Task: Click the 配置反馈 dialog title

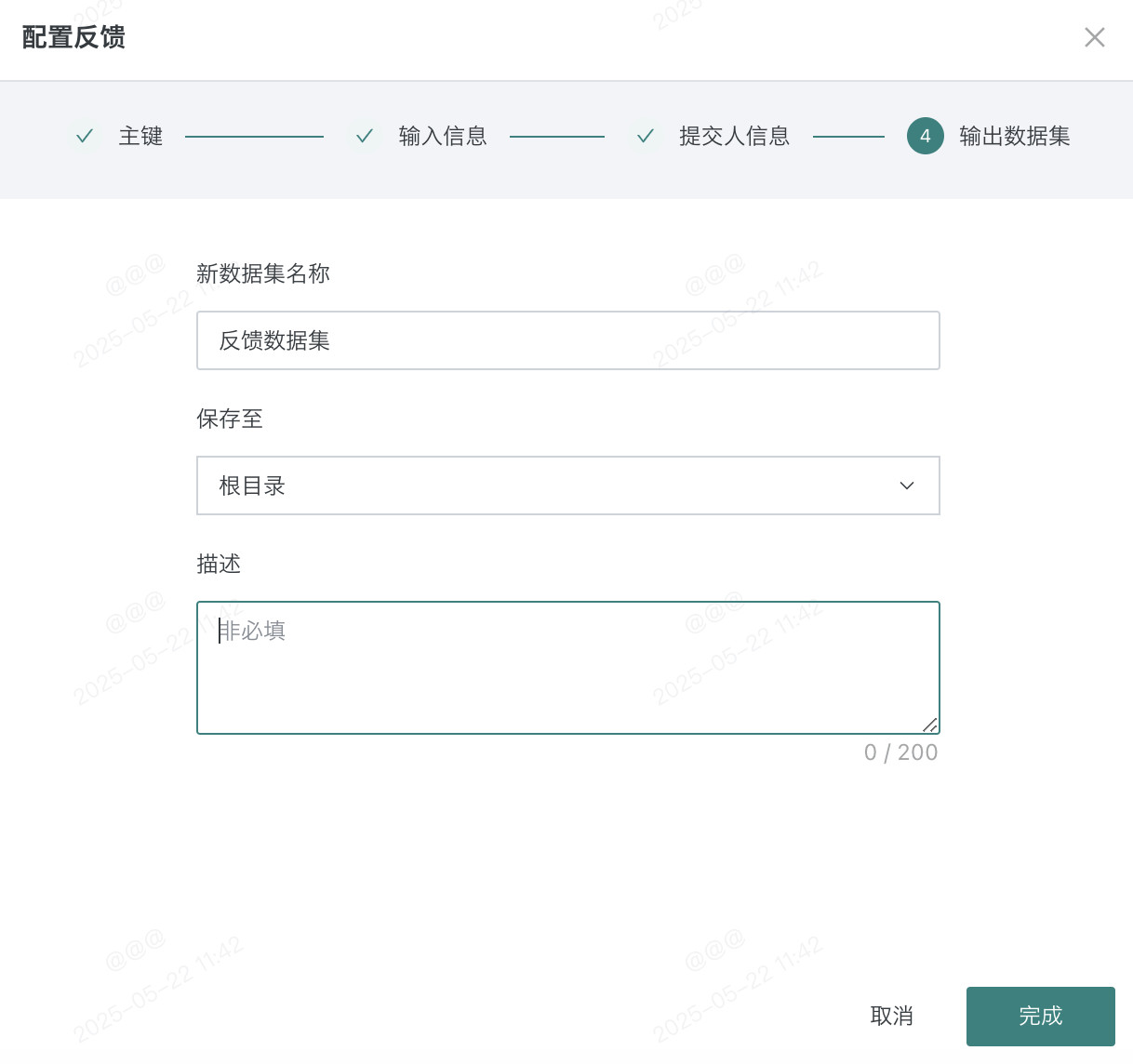Action: pos(73,37)
